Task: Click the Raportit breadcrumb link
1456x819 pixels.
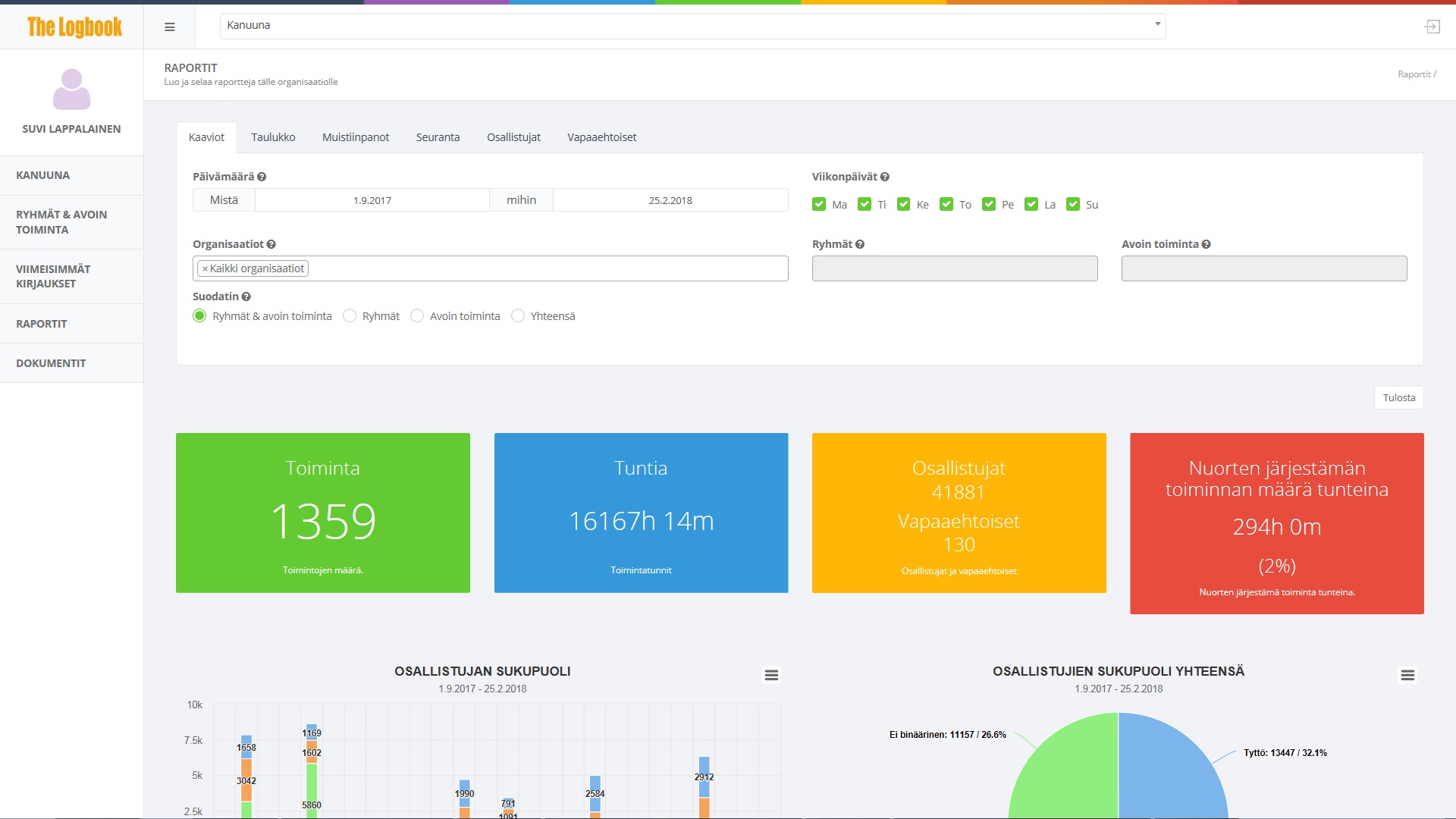Action: pyautogui.click(x=1414, y=74)
